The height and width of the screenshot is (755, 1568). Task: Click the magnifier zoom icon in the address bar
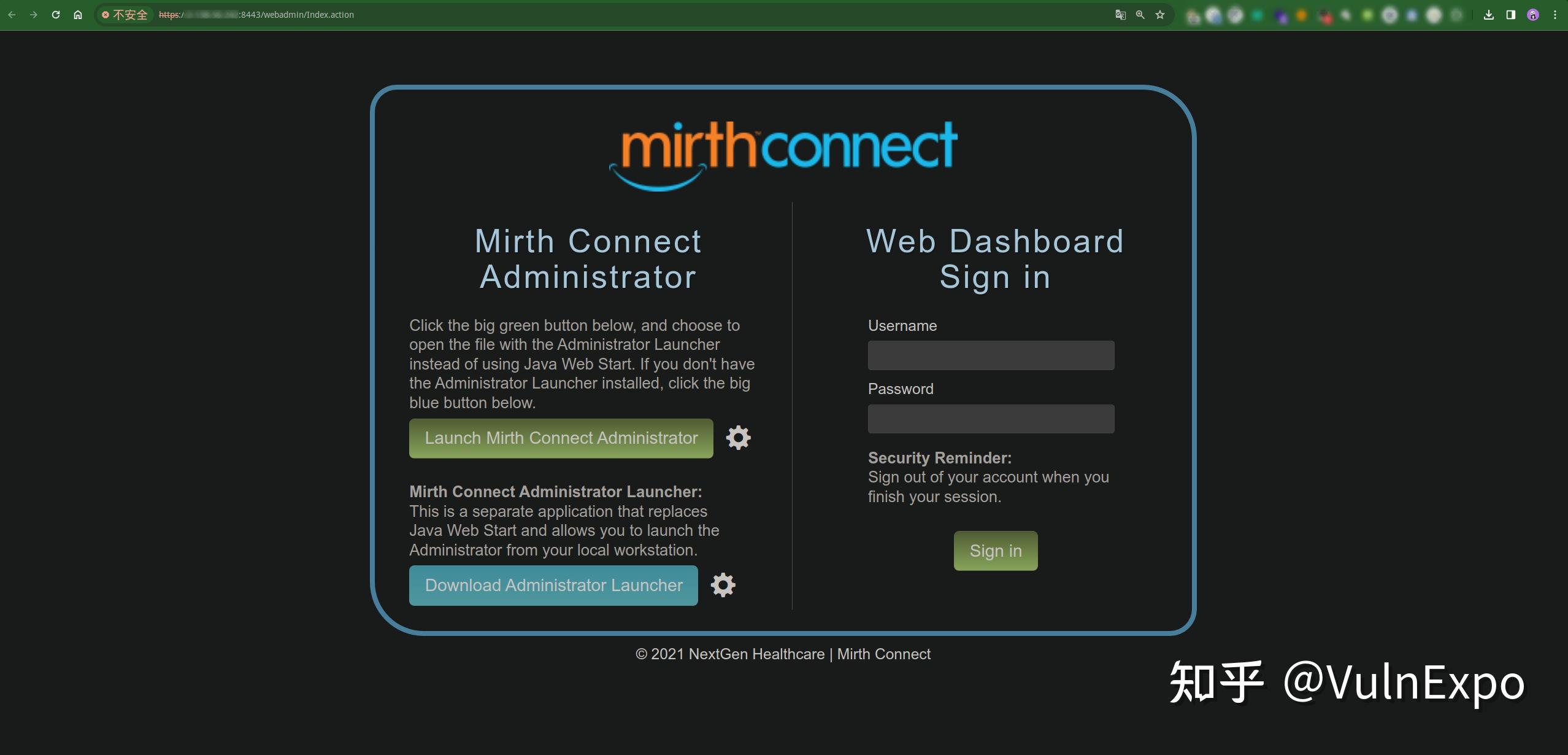(x=1140, y=14)
